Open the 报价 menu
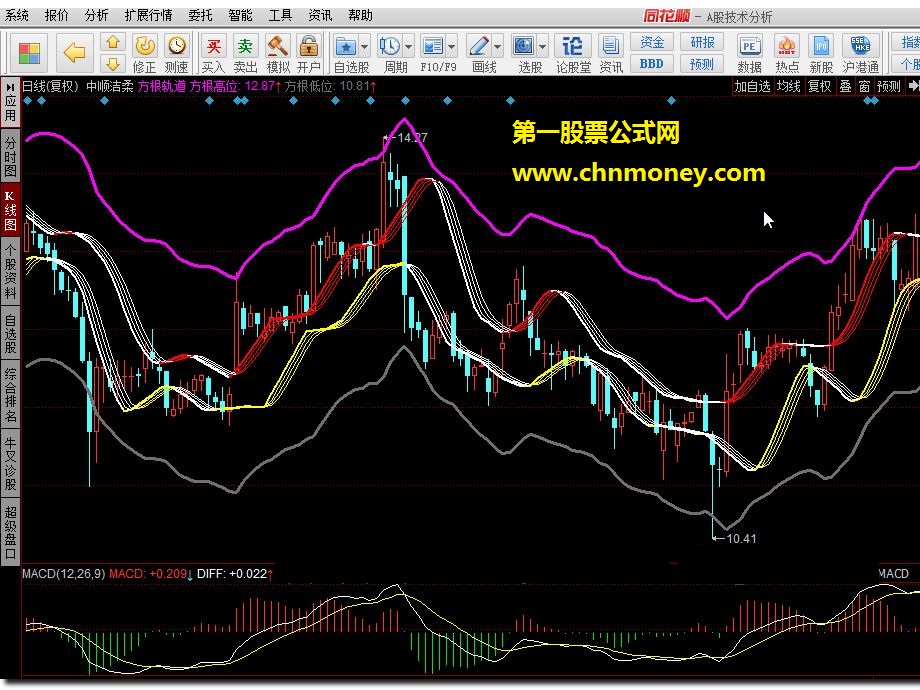Image resolution: width=920 pixels, height=690 pixels. (56, 15)
